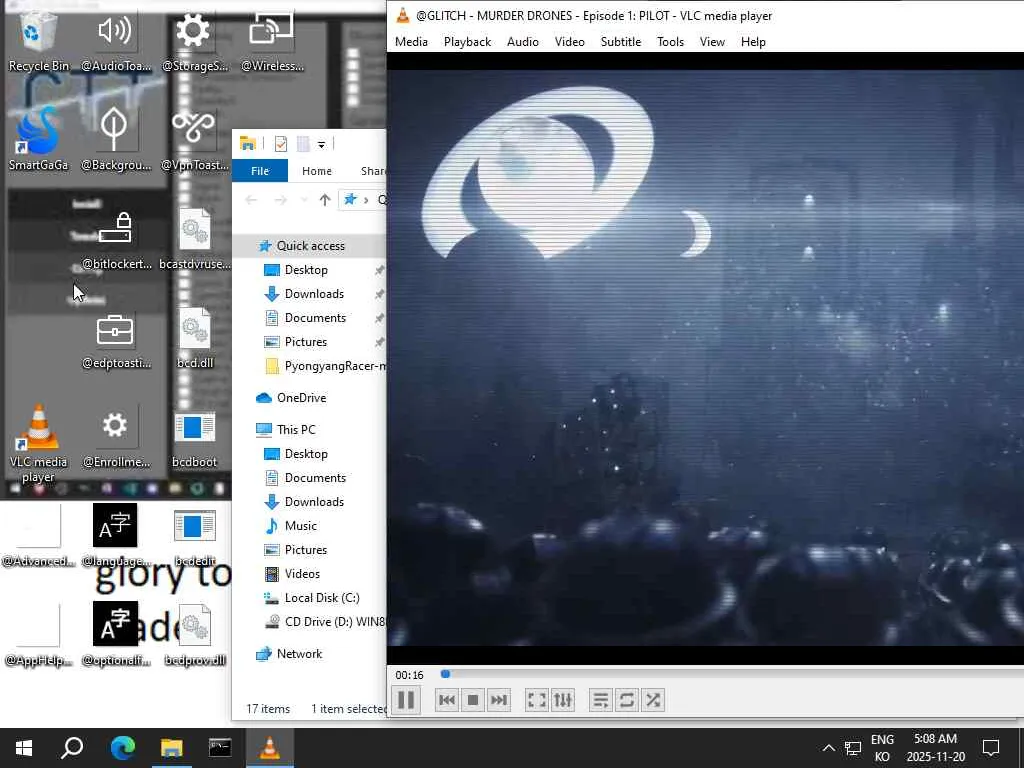1024x768 pixels.
Task: Toggle VLC fullscreen mode
Action: pos(536,700)
